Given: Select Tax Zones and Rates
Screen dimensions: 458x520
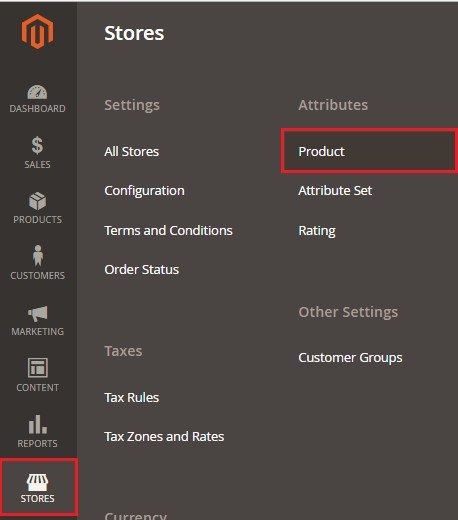Looking at the screenshot, I should tap(164, 437).
